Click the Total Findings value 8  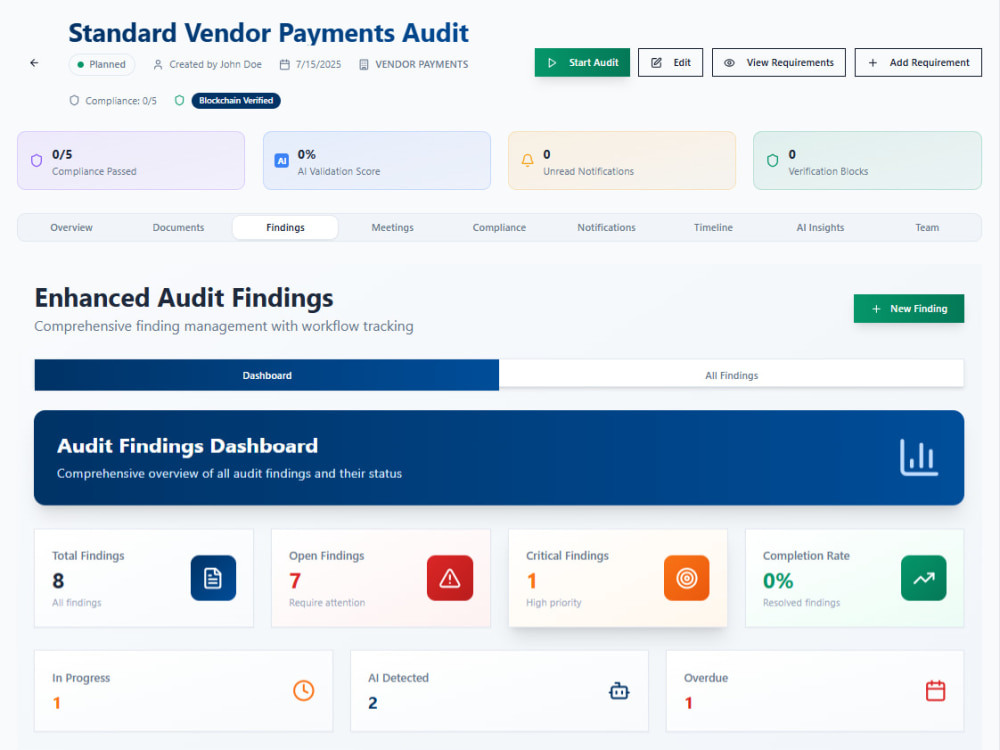(x=58, y=581)
